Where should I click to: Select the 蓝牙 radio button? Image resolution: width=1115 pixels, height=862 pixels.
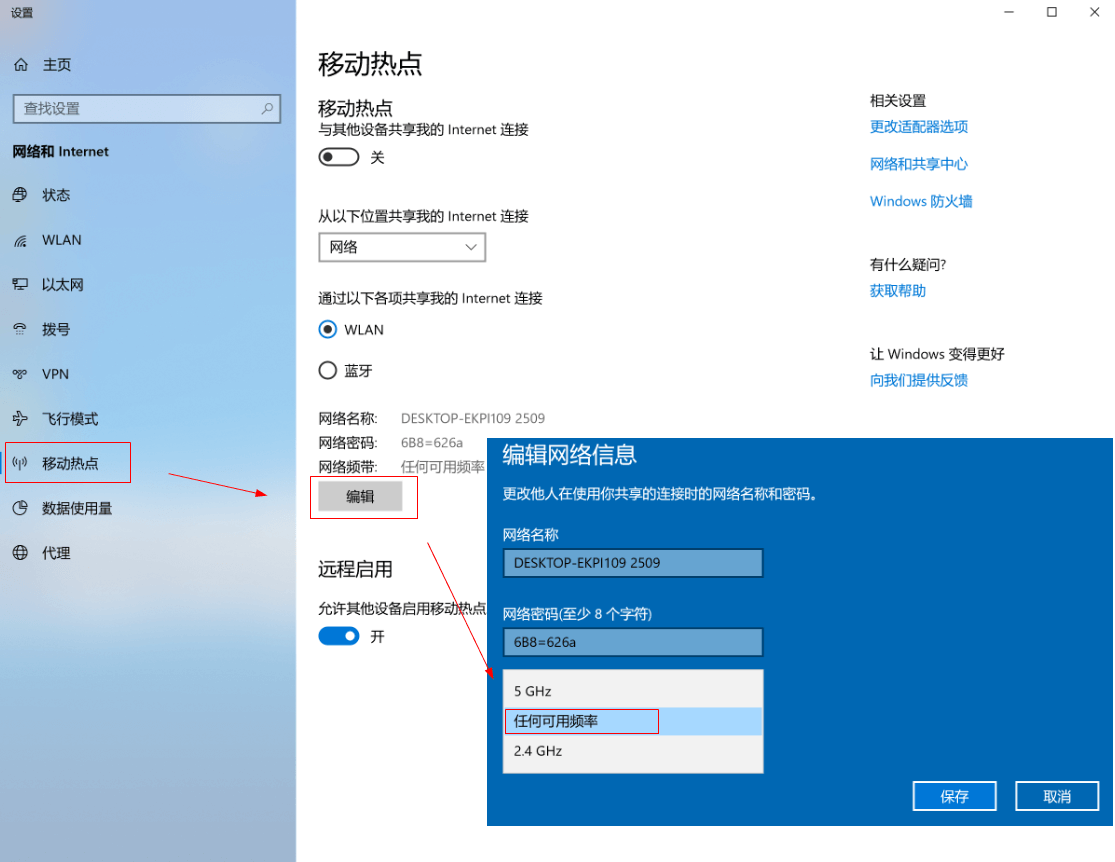[x=327, y=369]
